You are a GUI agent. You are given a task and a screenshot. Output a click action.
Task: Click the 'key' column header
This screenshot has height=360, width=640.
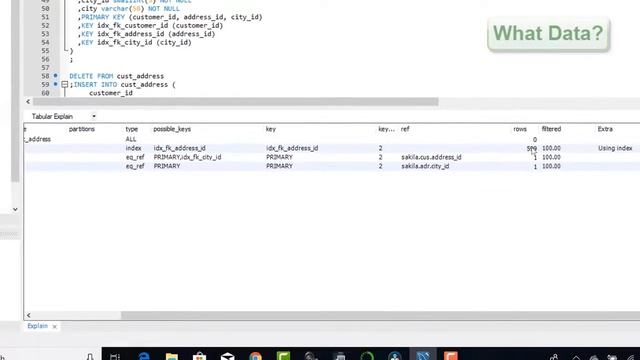[271, 129]
